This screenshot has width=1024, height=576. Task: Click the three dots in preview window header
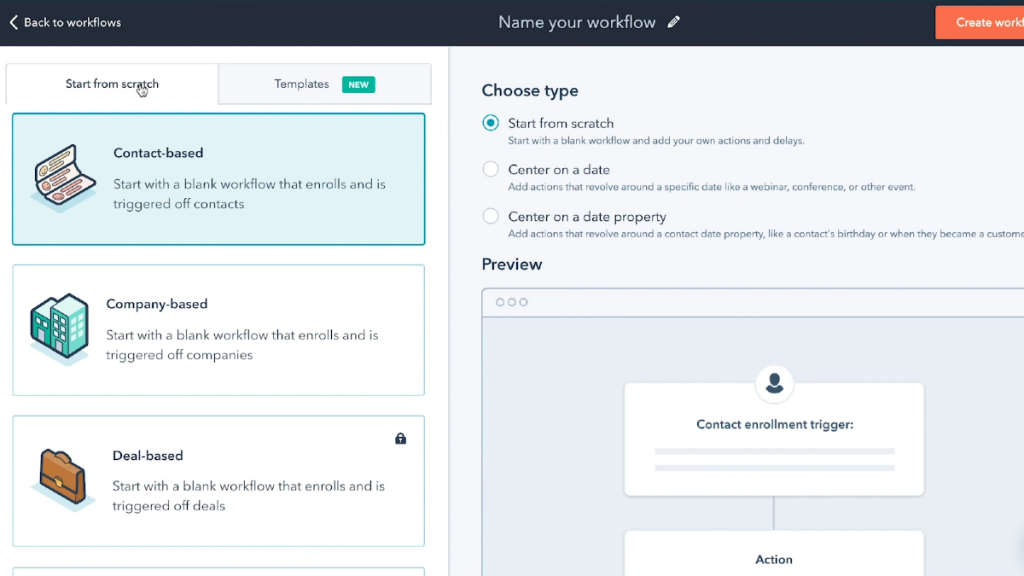511,302
